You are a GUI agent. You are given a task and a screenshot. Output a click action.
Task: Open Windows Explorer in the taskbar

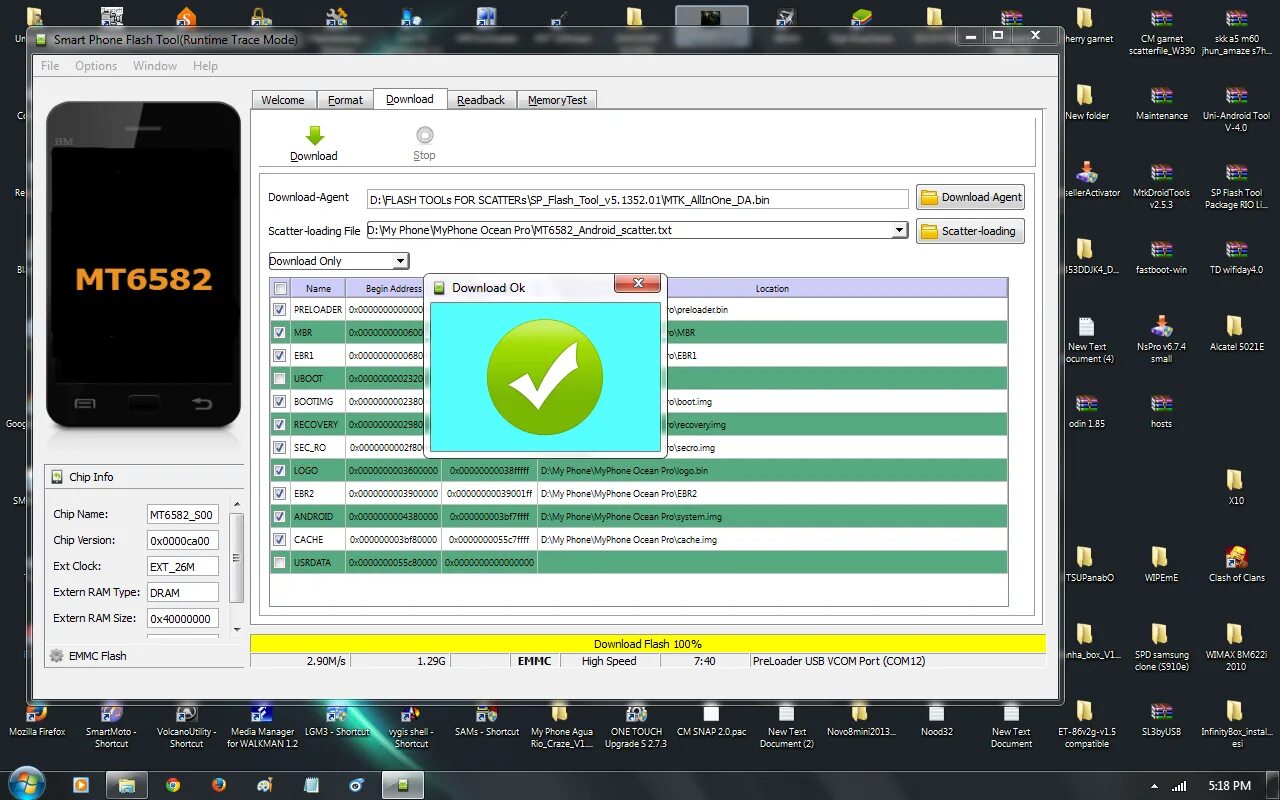tap(127, 785)
